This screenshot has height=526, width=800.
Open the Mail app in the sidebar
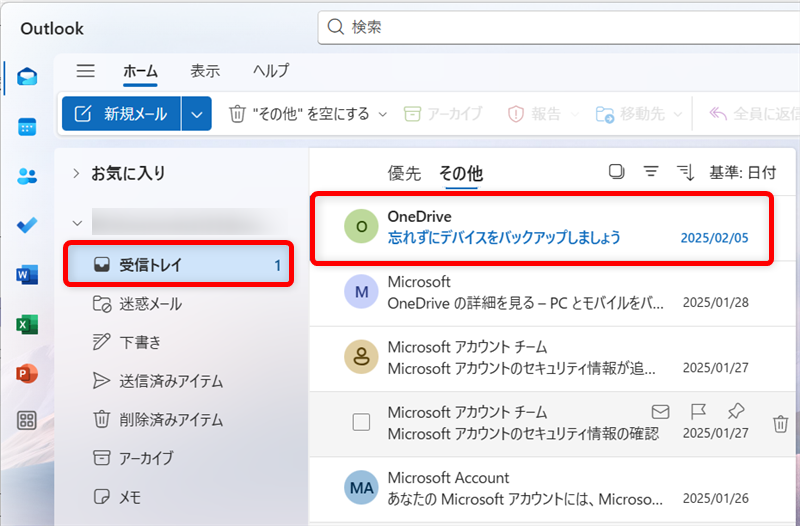pyautogui.click(x=27, y=77)
